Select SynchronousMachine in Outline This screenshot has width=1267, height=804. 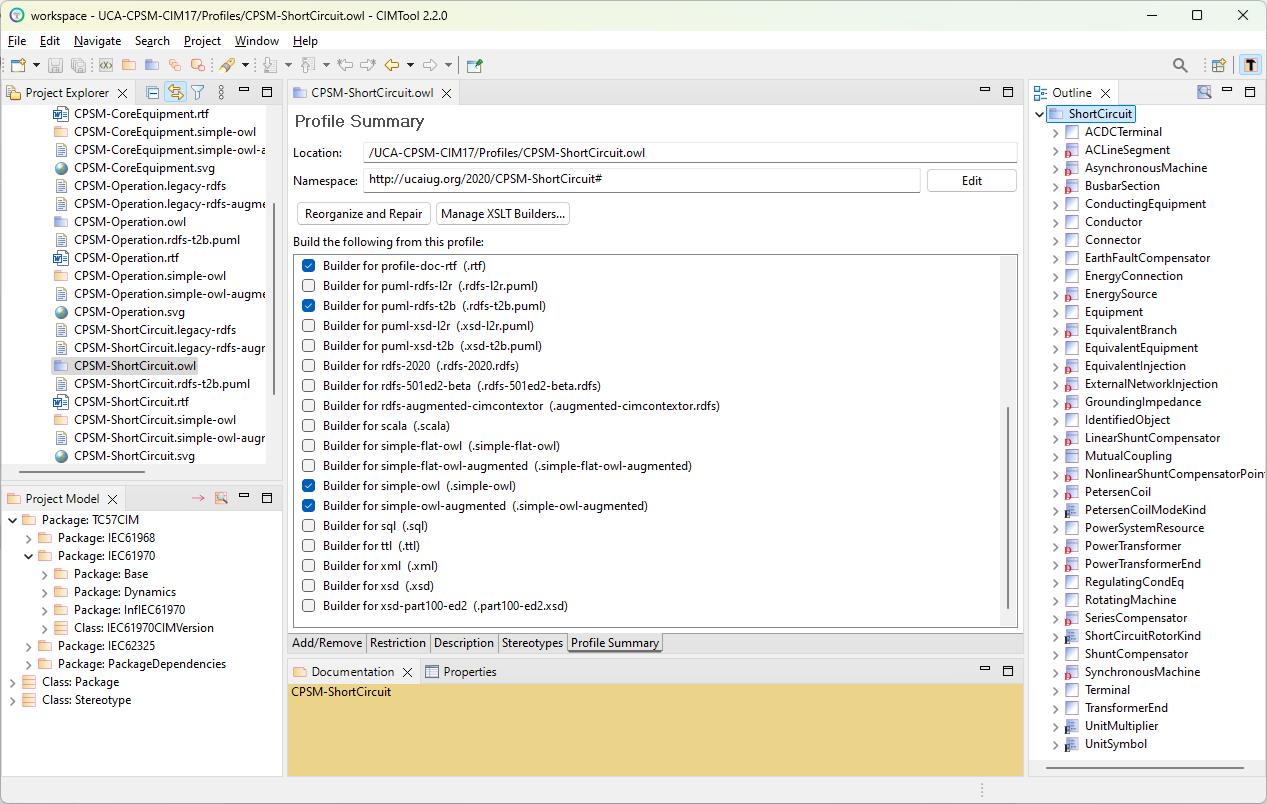click(x=1142, y=672)
